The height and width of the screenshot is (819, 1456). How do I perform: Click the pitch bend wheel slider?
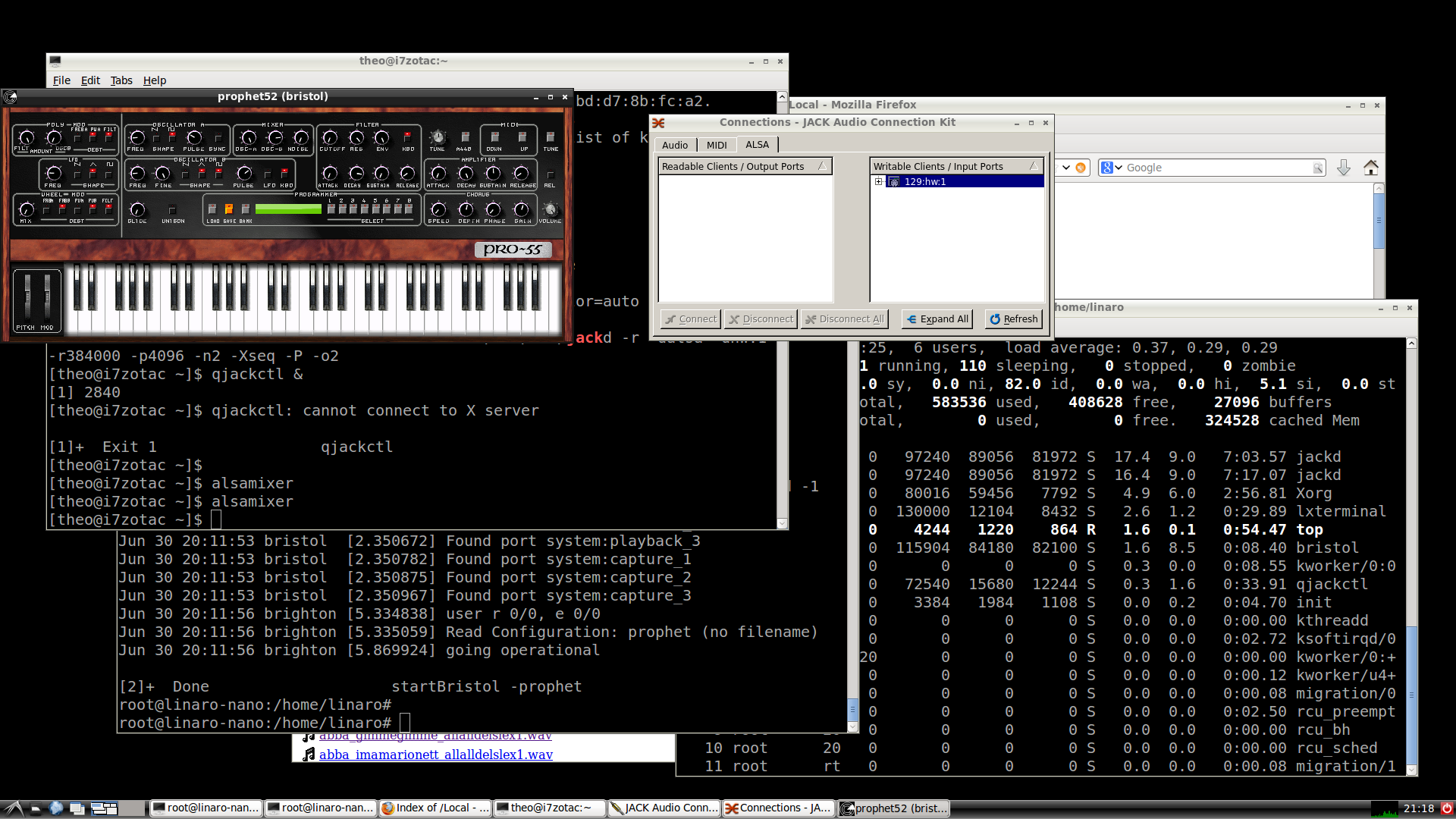coord(28,296)
